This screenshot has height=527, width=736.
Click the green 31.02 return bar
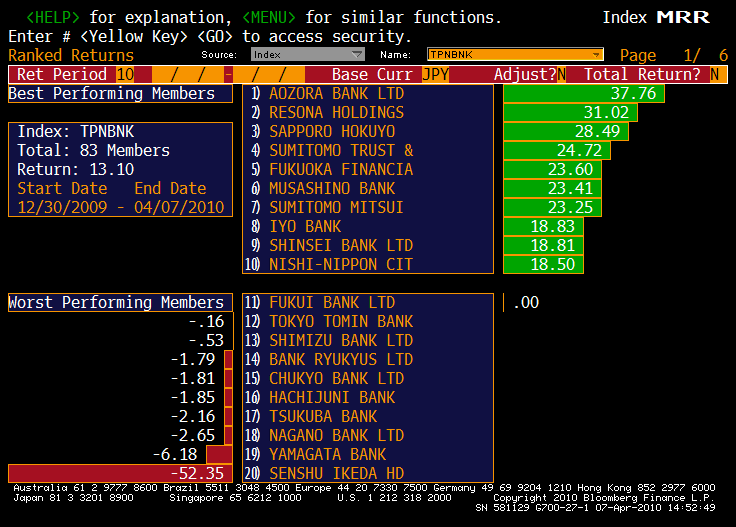(570, 113)
